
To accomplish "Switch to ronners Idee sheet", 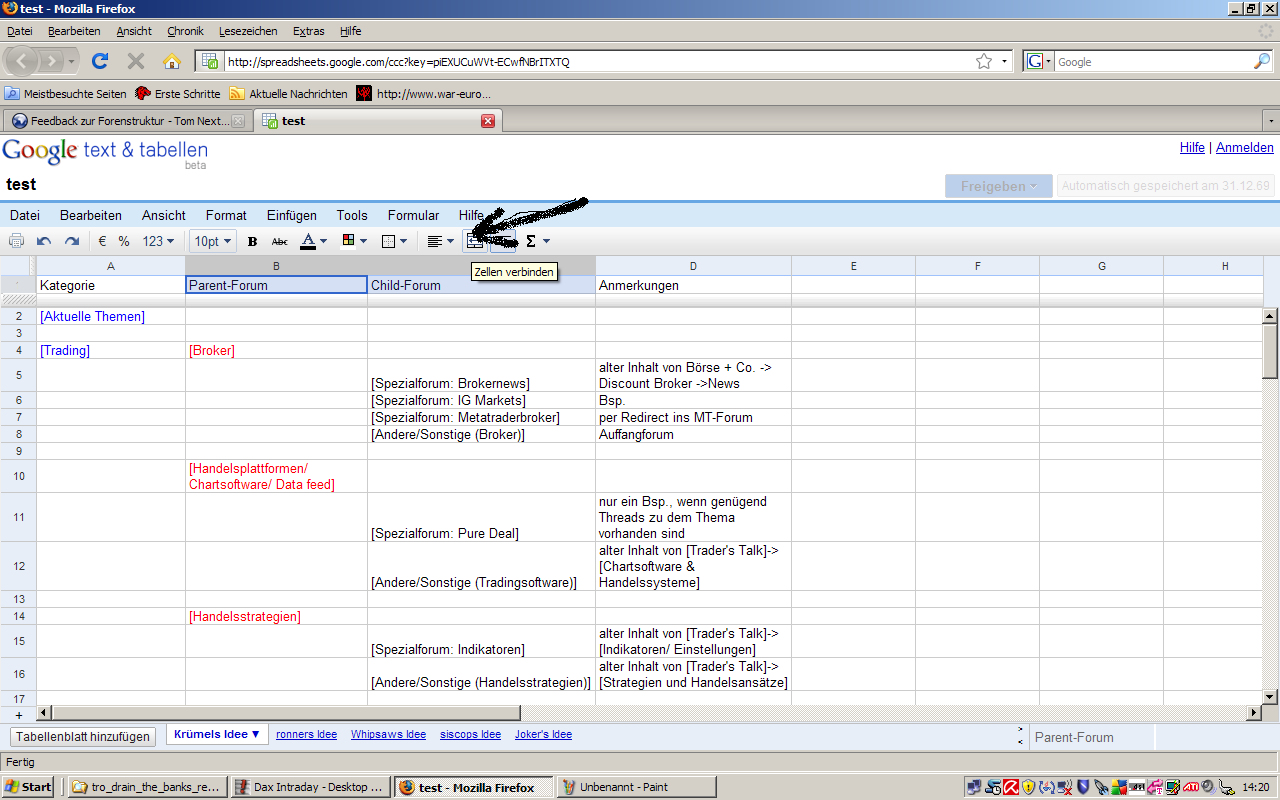I will pos(306,734).
